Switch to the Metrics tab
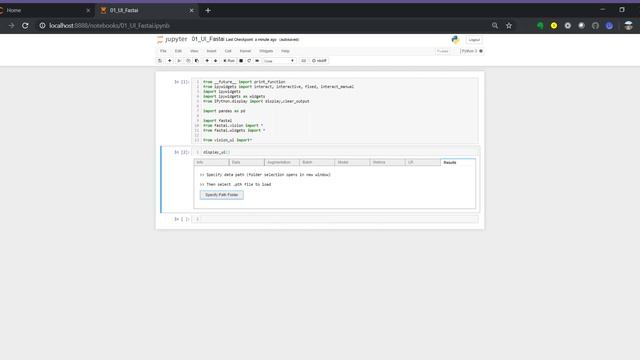The height and width of the screenshot is (360, 640). pyautogui.click(x=387, y=162)
